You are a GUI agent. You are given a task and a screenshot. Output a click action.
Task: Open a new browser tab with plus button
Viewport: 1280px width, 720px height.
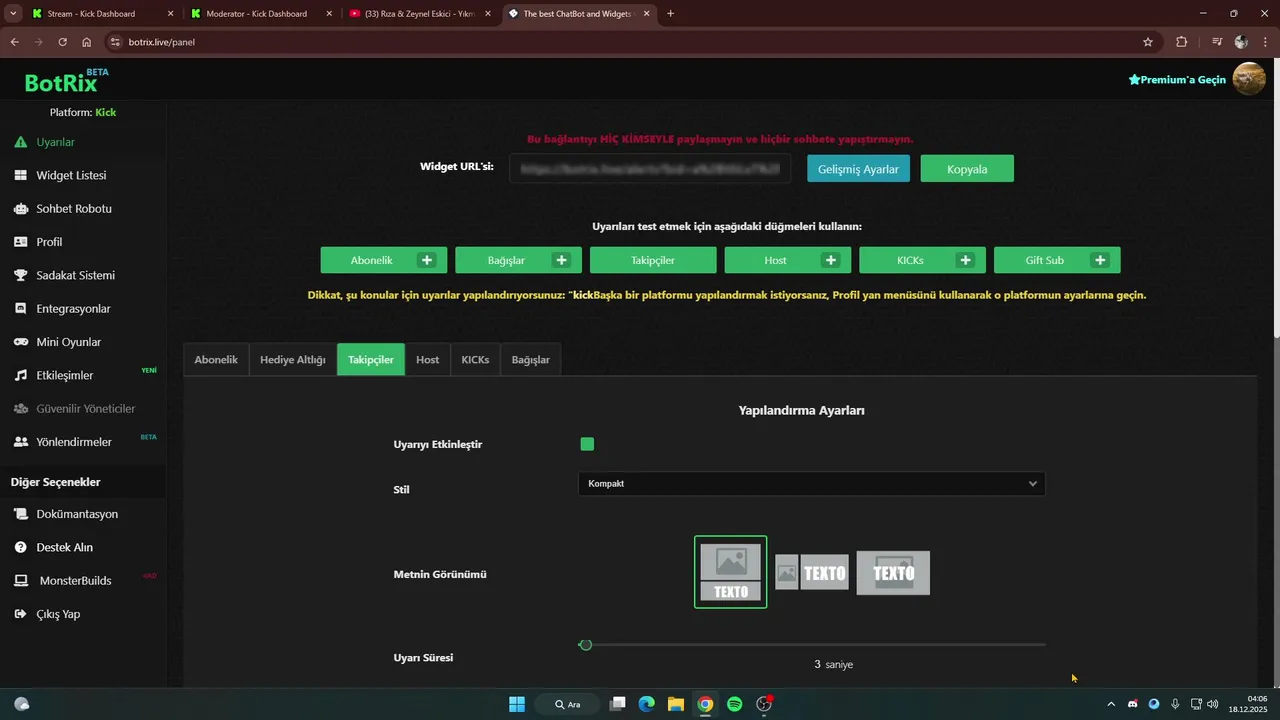[670, 14]
